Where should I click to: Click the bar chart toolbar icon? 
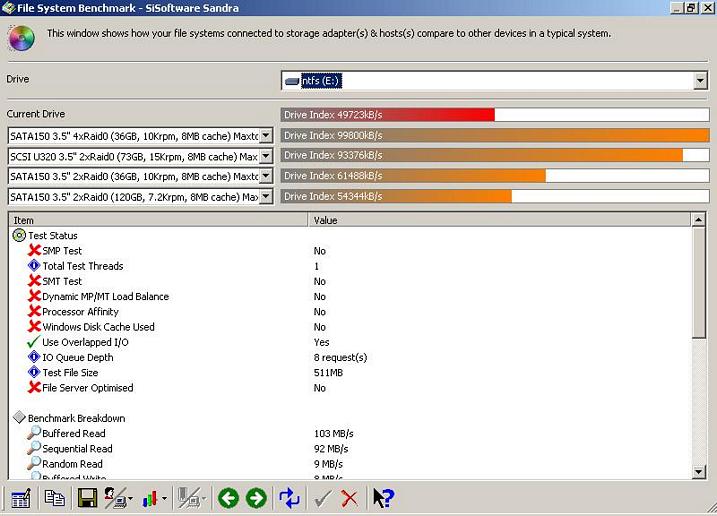coord(150,498)
